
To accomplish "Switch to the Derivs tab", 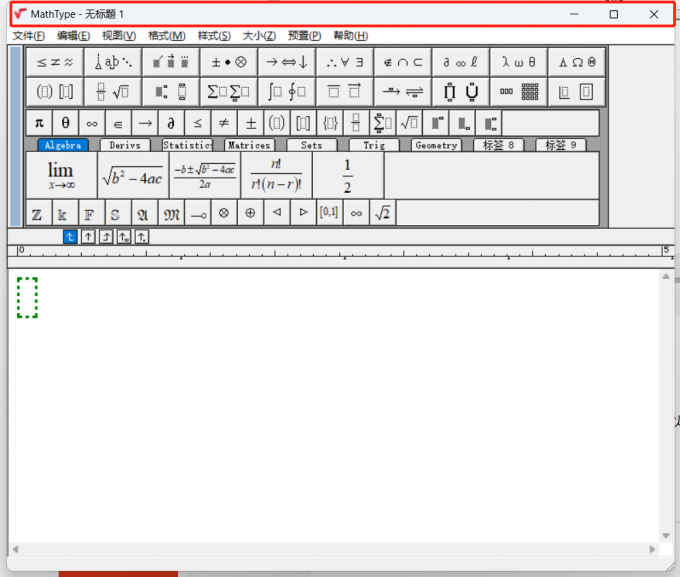I will [125, 145].
